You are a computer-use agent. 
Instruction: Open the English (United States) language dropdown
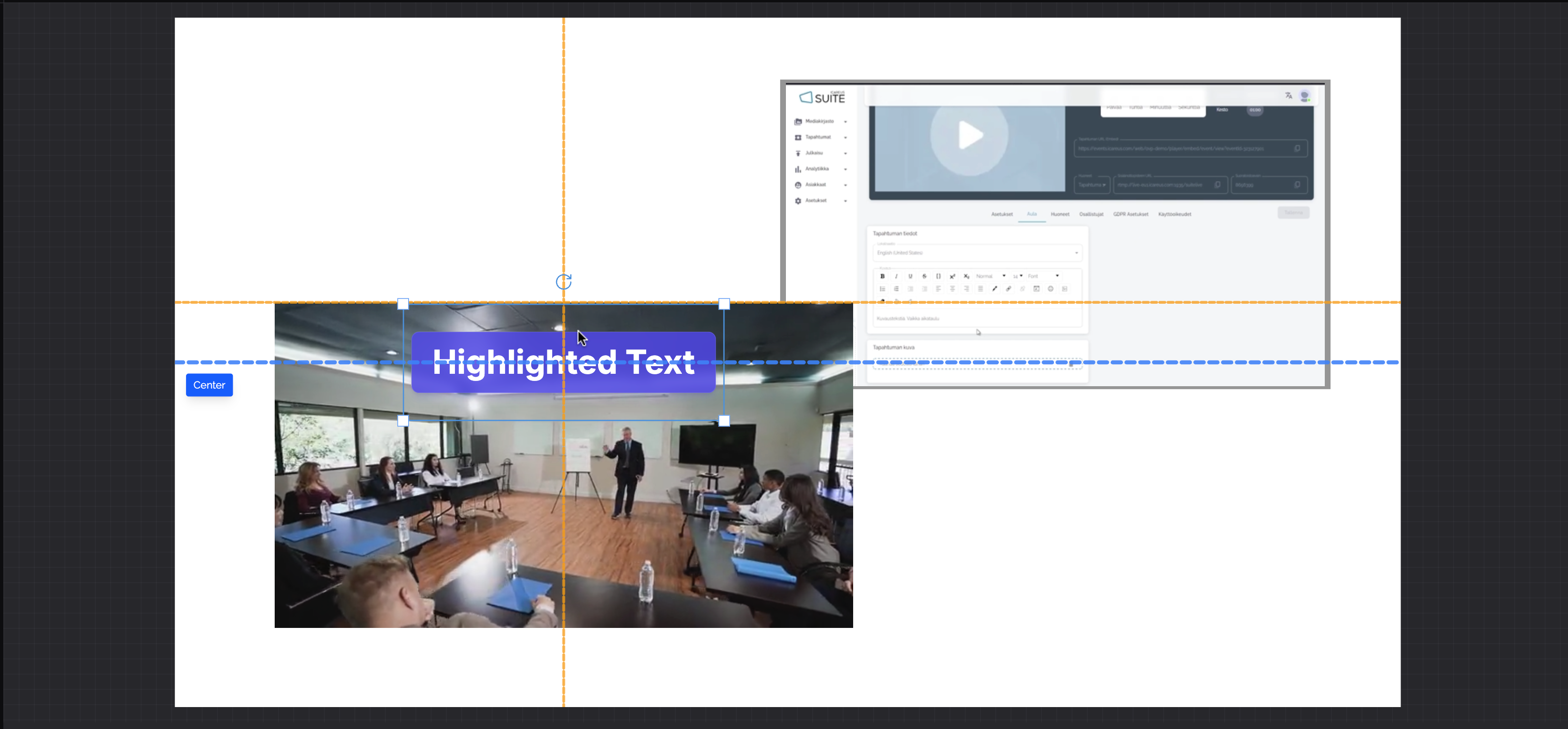[977, 253]
